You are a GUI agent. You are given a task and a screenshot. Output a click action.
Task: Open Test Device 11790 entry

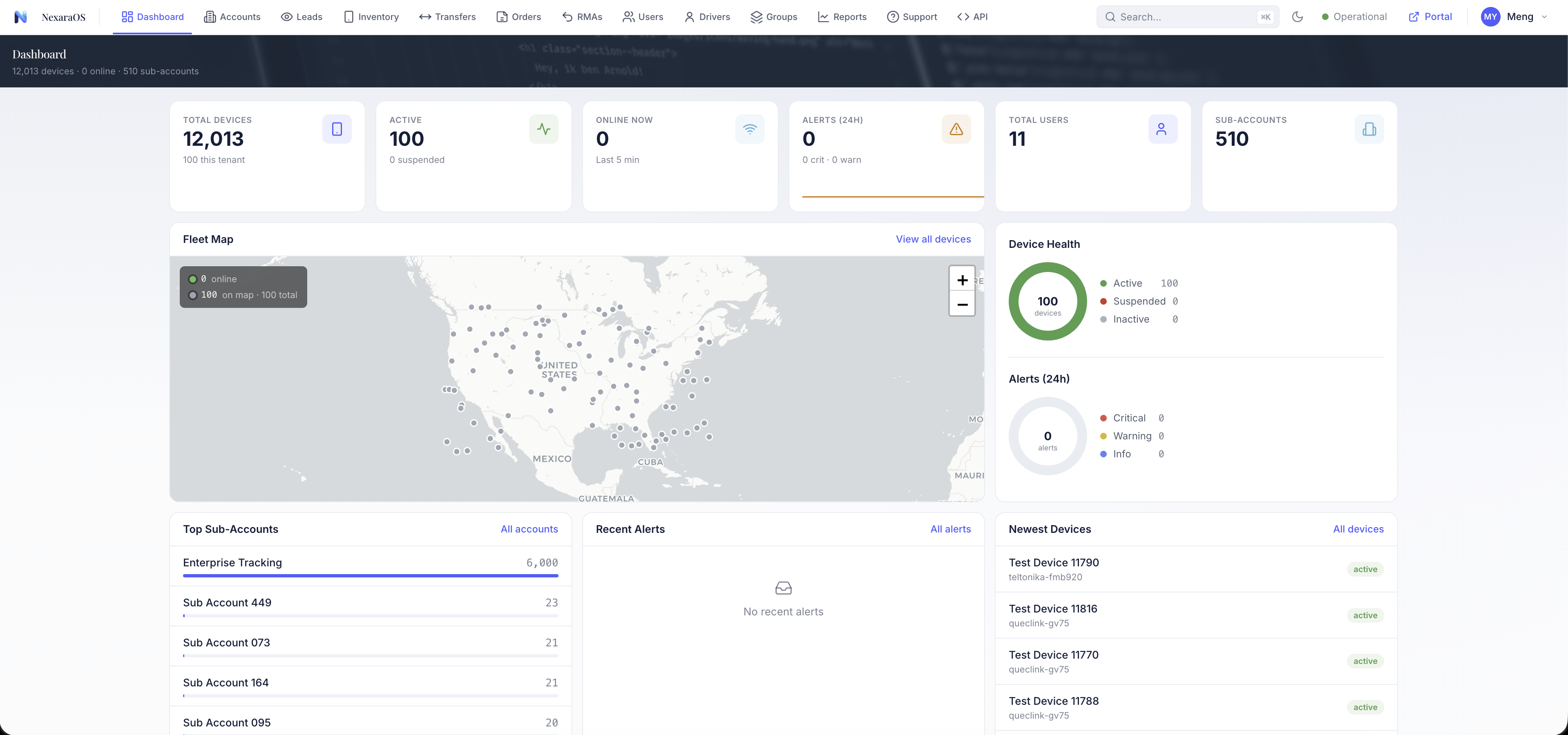click(1195, 569)
